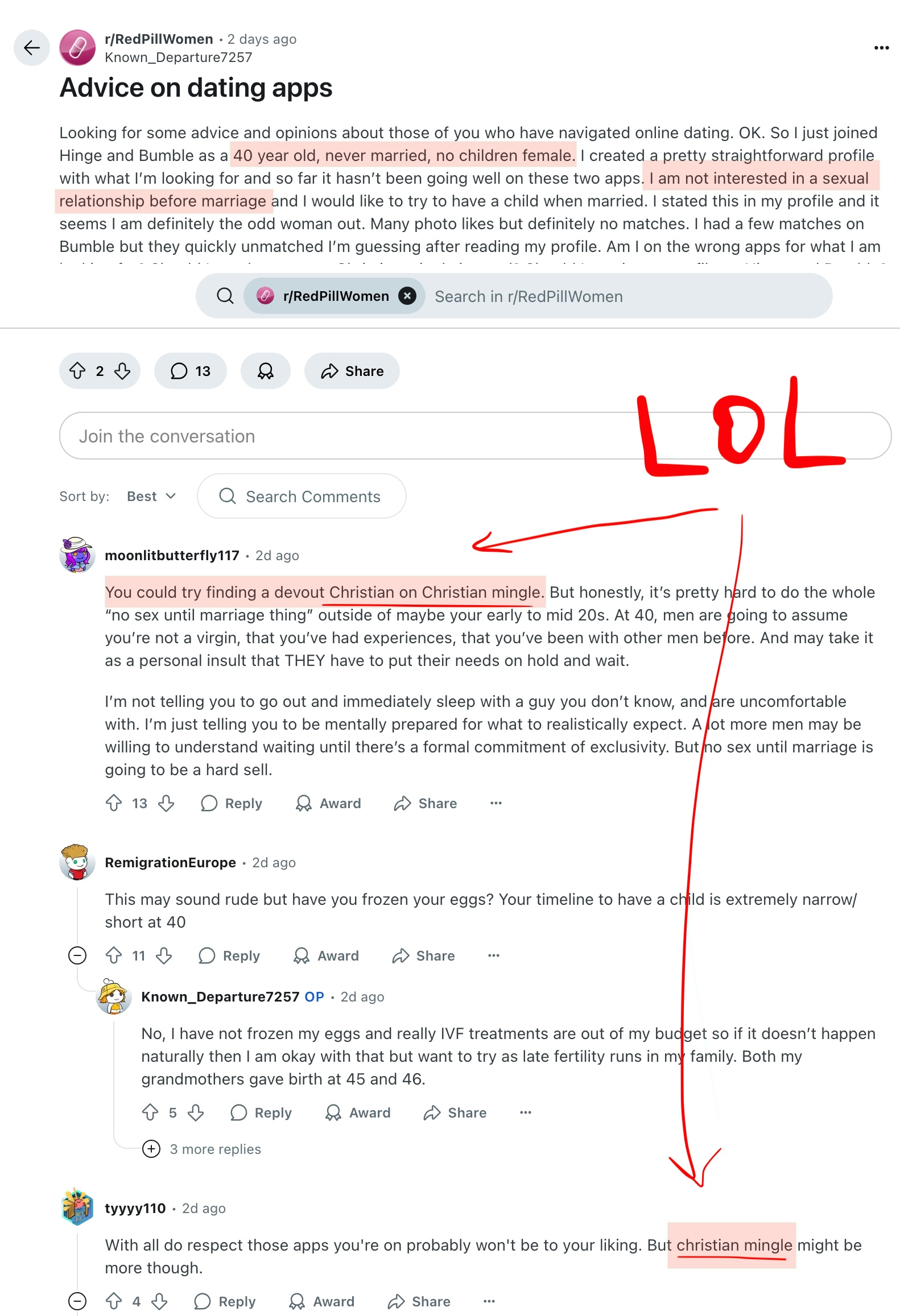Remove r/RedPillWomen filter from search
This screenshot has width=900, height=1316.
pos(407,296)
